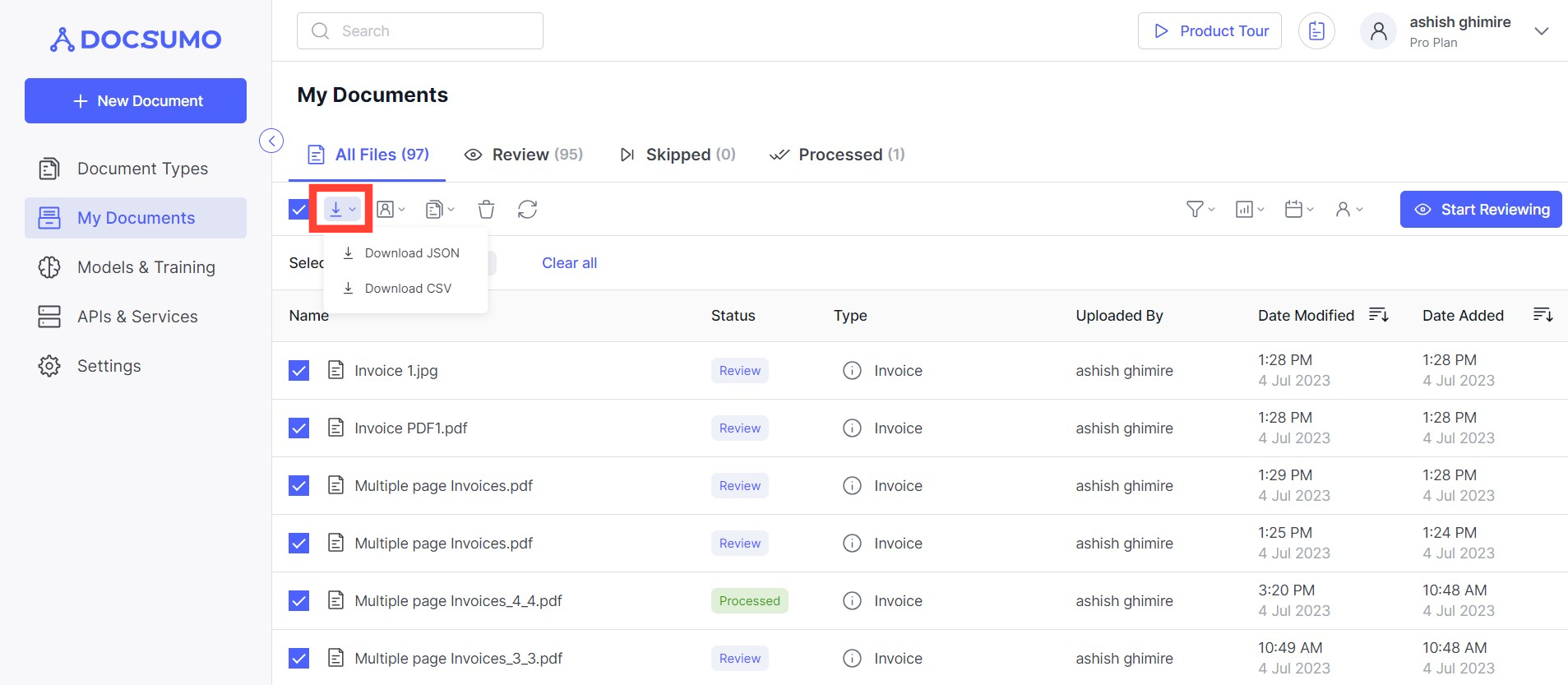Screen dimensions: 1568x685
Task: Expand the filter funnel dropdown
Action: click(1200, 210)
